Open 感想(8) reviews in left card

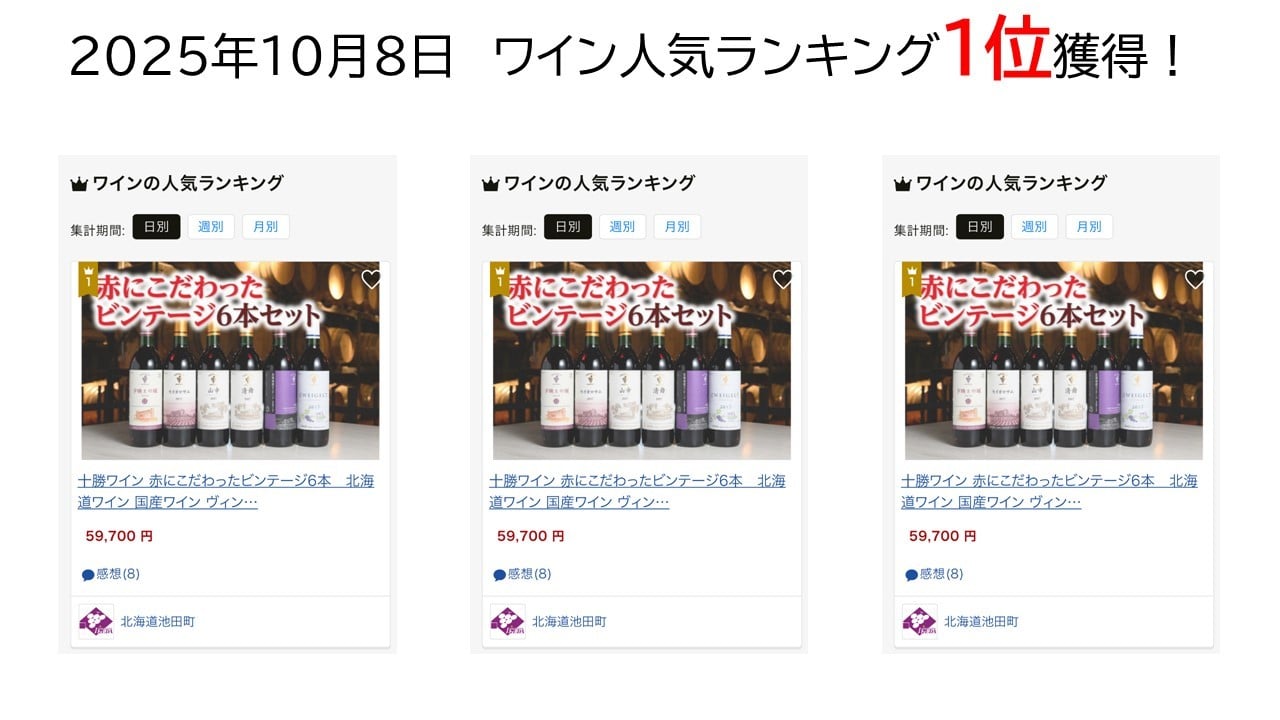pos(111,574)
